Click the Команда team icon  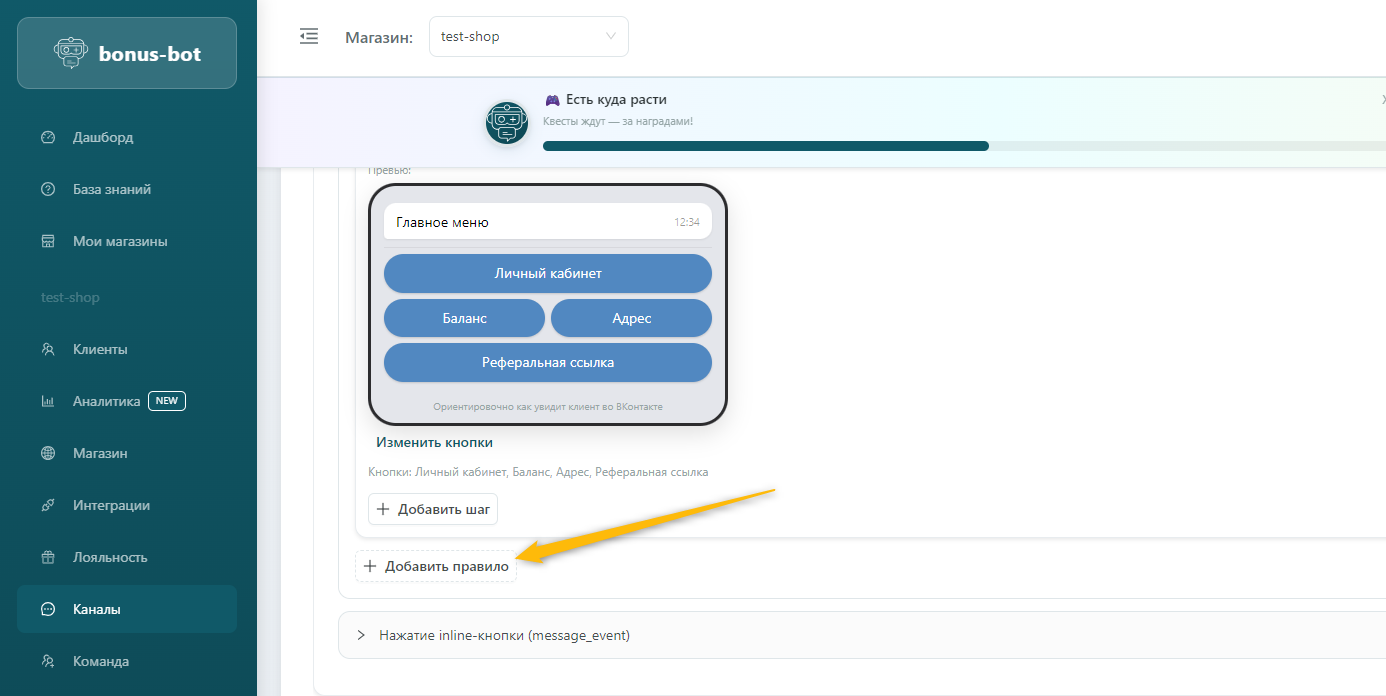(48, 661)
